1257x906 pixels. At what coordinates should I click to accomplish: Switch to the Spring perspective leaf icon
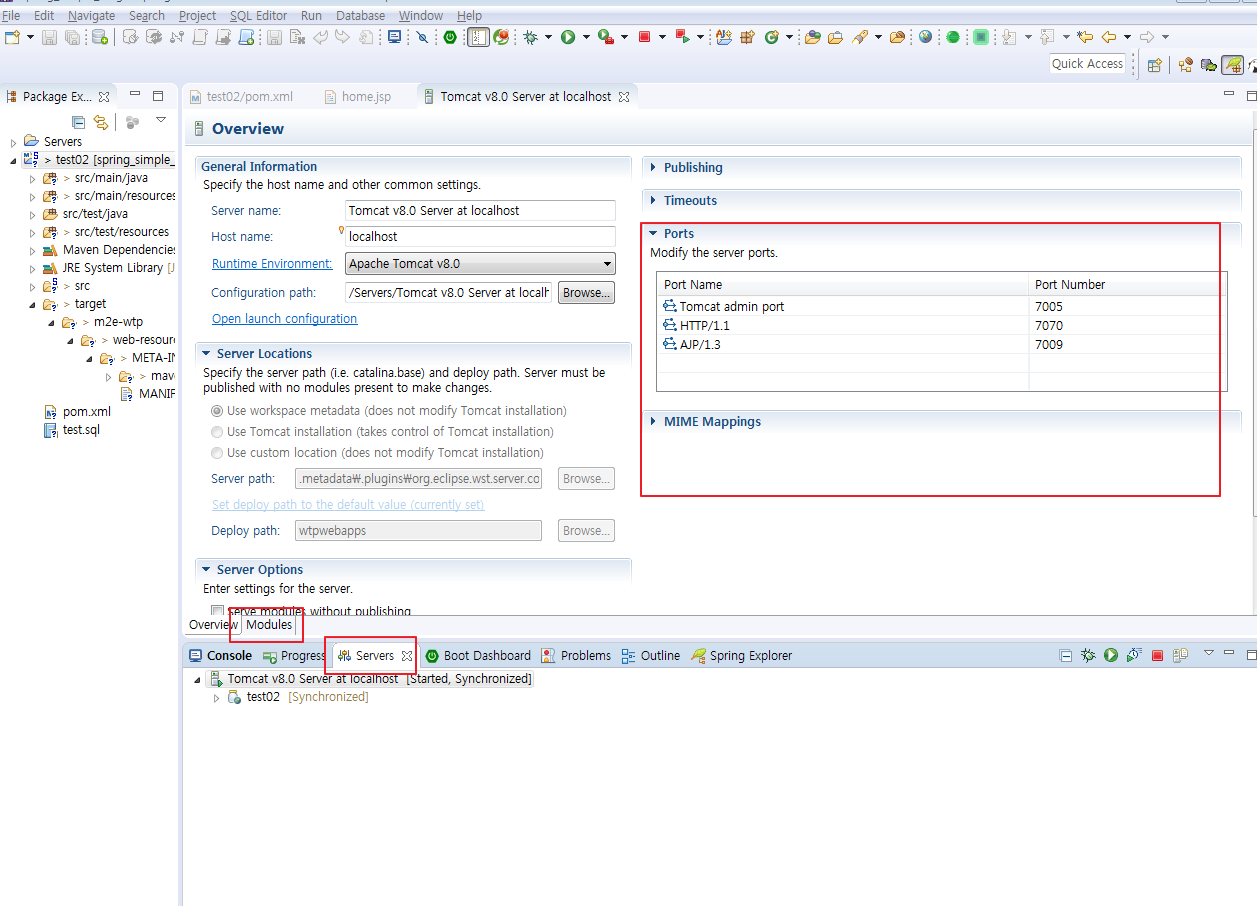tap(1234, 64)
